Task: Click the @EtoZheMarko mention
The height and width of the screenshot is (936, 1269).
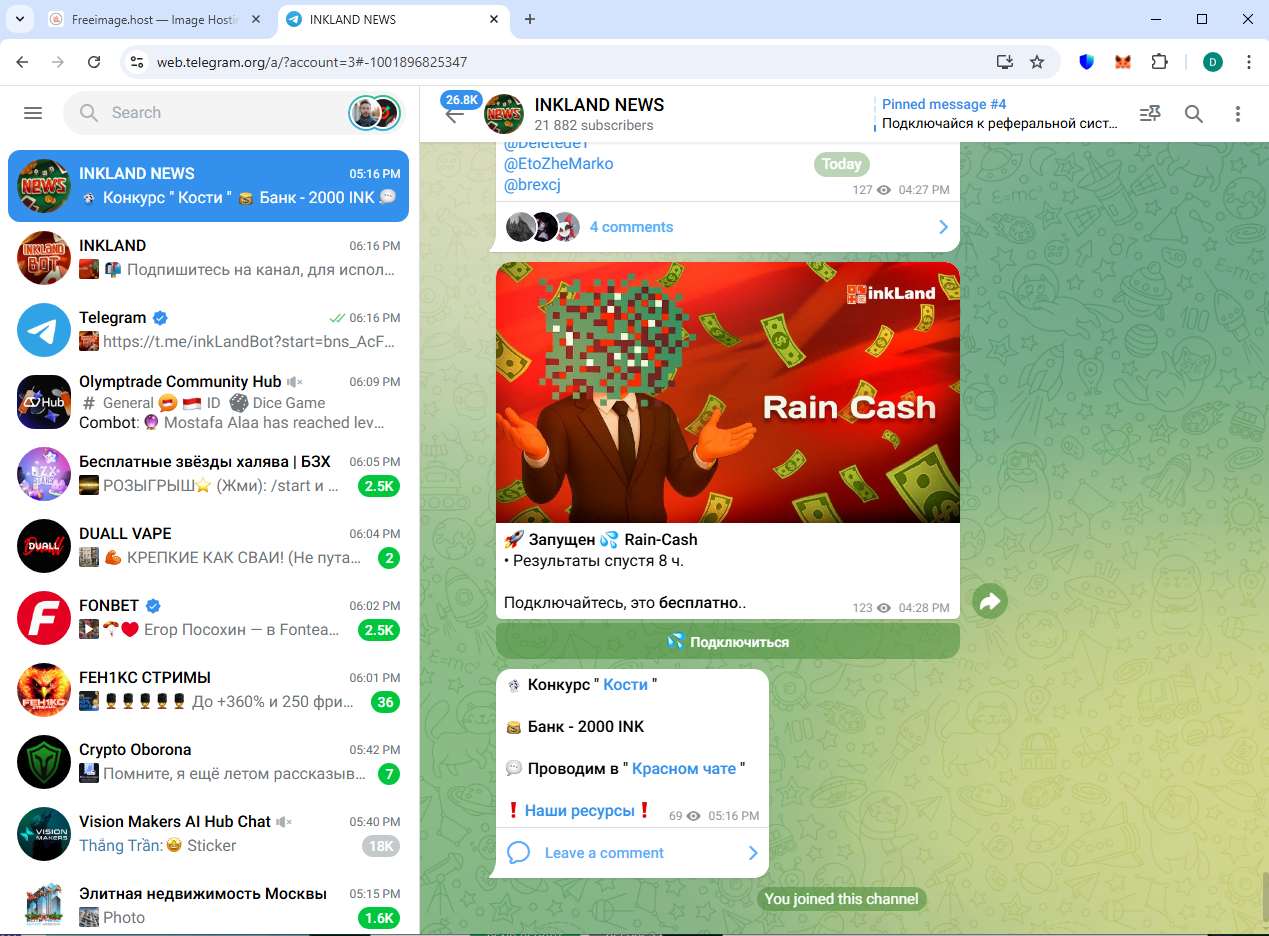Action: click(558, 163)
